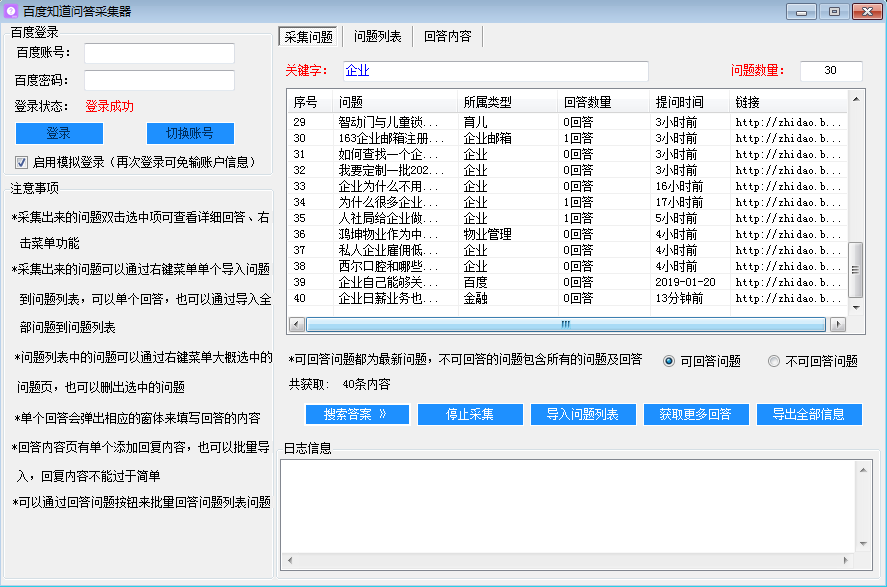
Task: Click the 40条内容 count text
Action: pyautogui.click(x=367, y=385)
